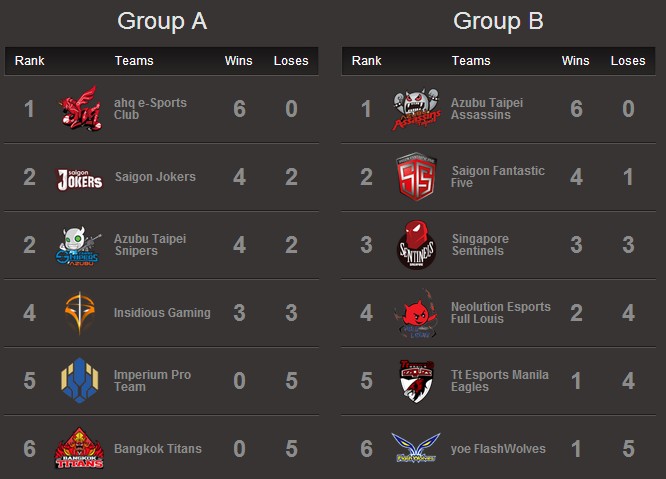Click the Group B heading
This screenshot has height=479, width=666.
[x=498, y=21]
